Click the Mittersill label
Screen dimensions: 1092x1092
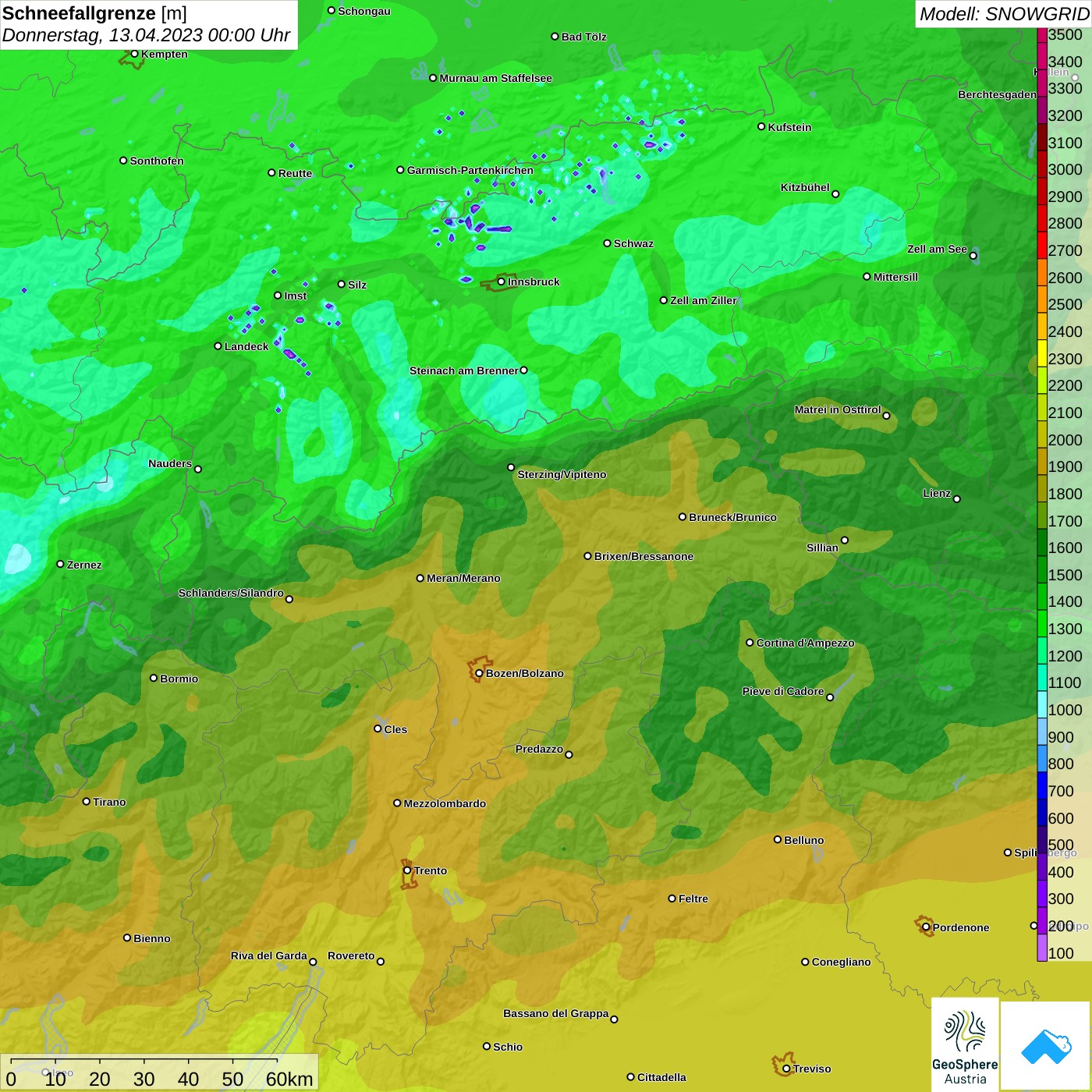895,277
